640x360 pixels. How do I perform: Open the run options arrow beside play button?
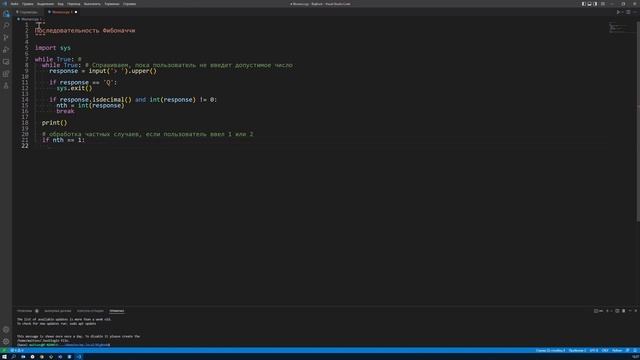point(622,12)
